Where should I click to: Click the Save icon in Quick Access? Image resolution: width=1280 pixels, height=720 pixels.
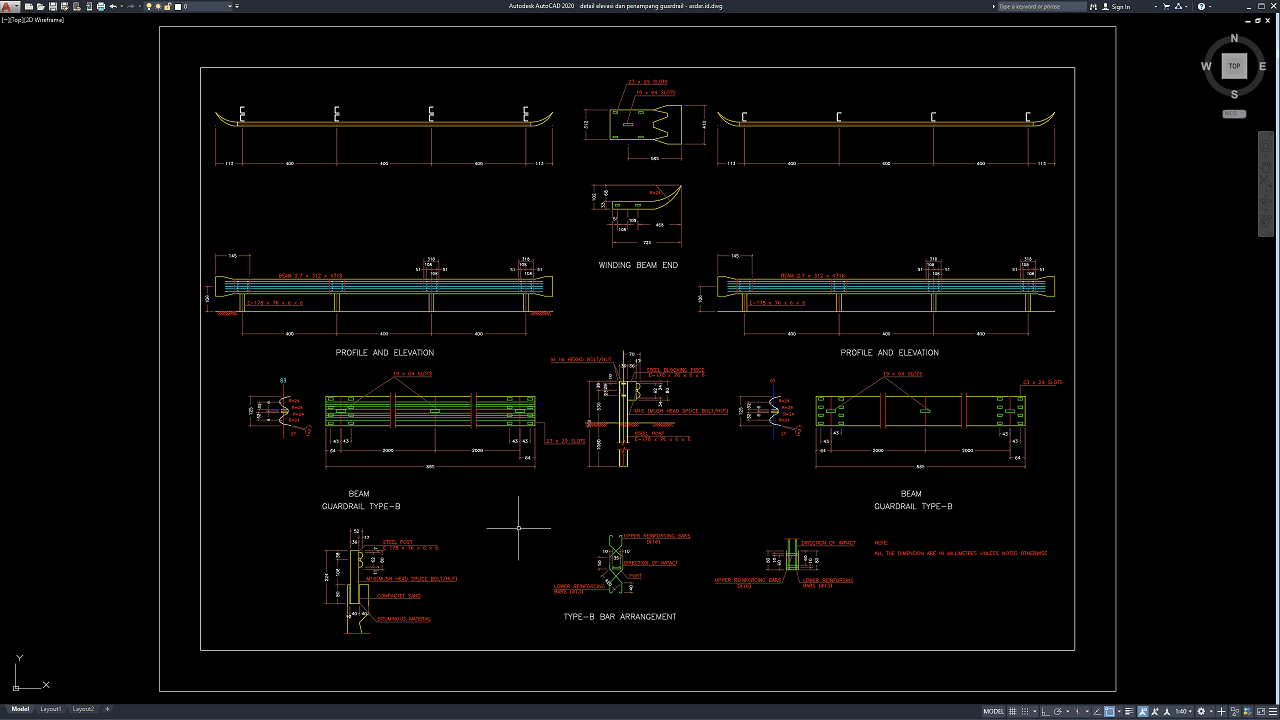51,7
